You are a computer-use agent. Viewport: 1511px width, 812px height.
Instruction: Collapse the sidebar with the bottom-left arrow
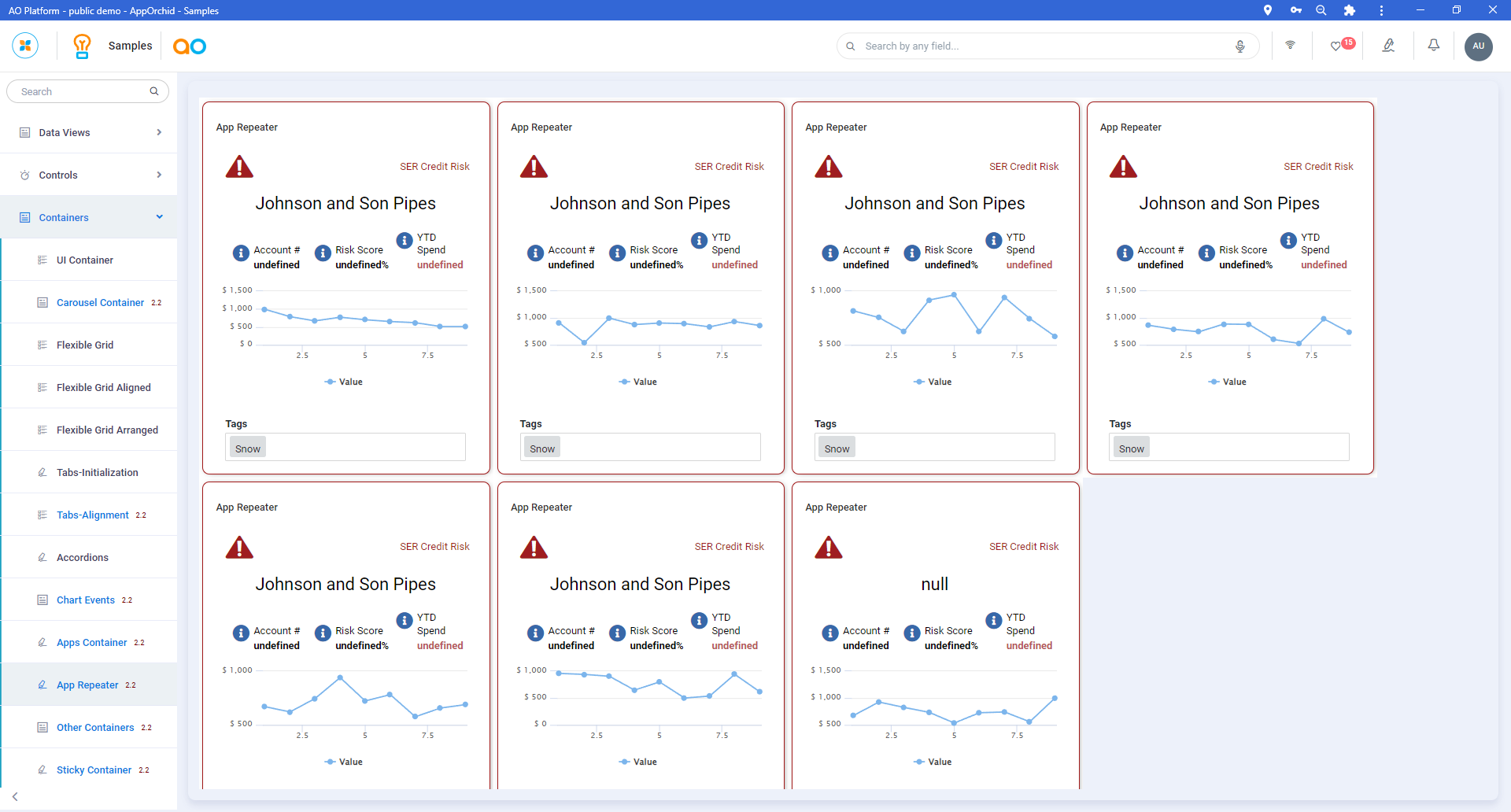click(x=15, y=796)
